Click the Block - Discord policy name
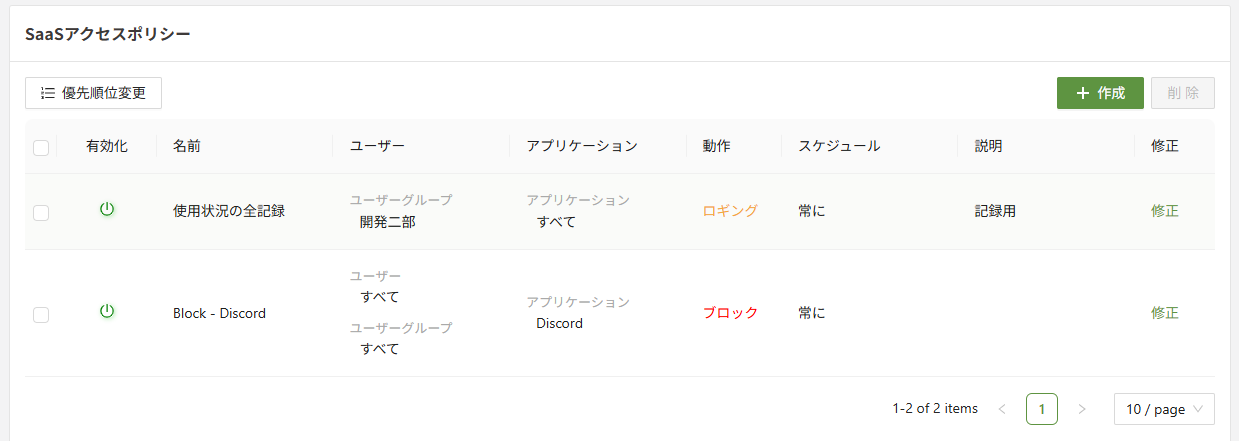The height and width of the screenshot is (441, 1239). click(219, 313)
